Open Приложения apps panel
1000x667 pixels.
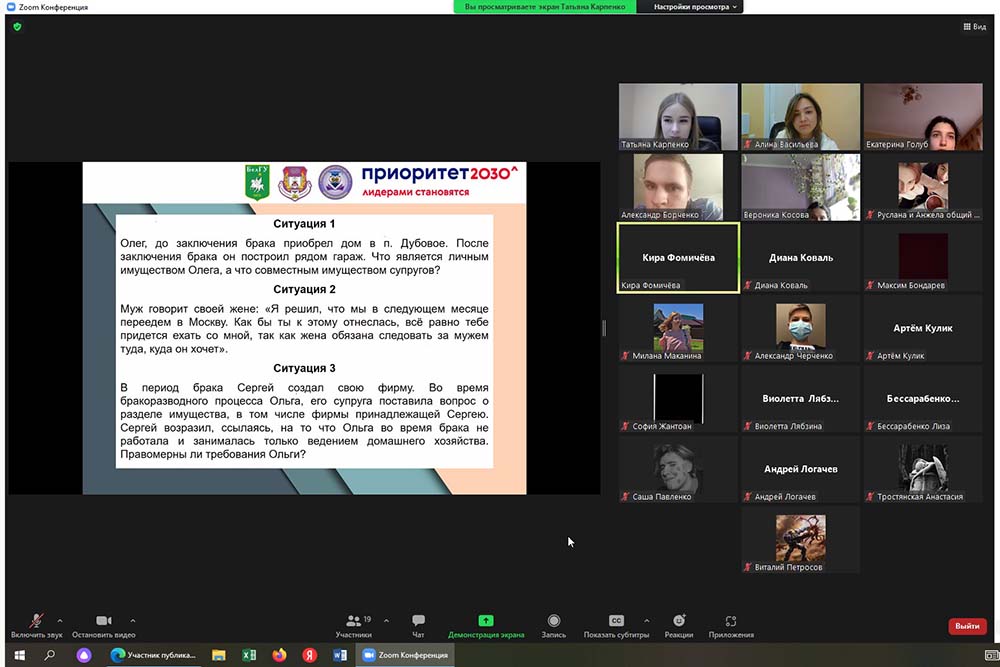point(731,622)
